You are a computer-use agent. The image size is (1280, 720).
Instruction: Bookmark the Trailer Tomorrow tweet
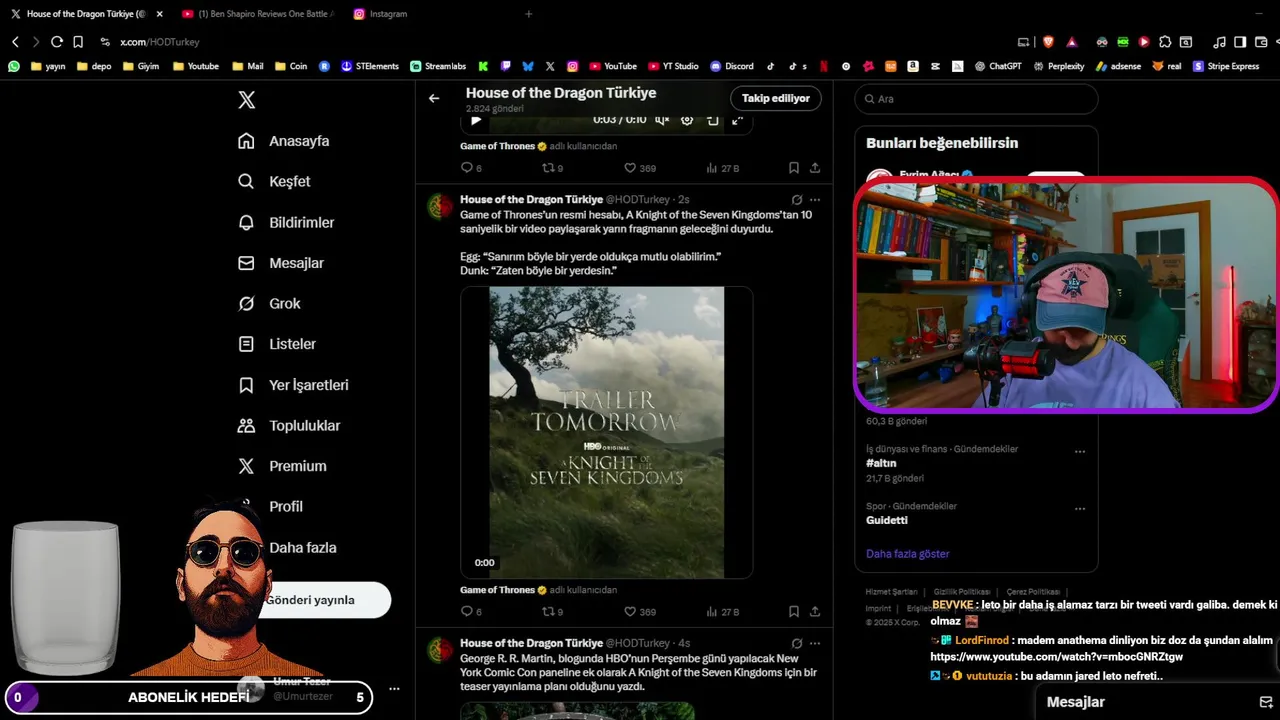(793, 612)
